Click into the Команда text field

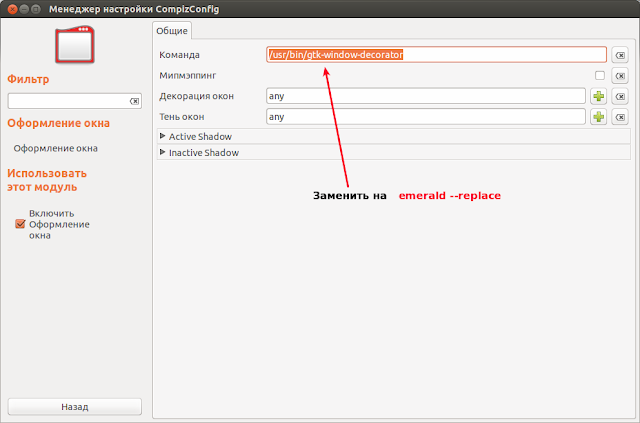(436, 55)
